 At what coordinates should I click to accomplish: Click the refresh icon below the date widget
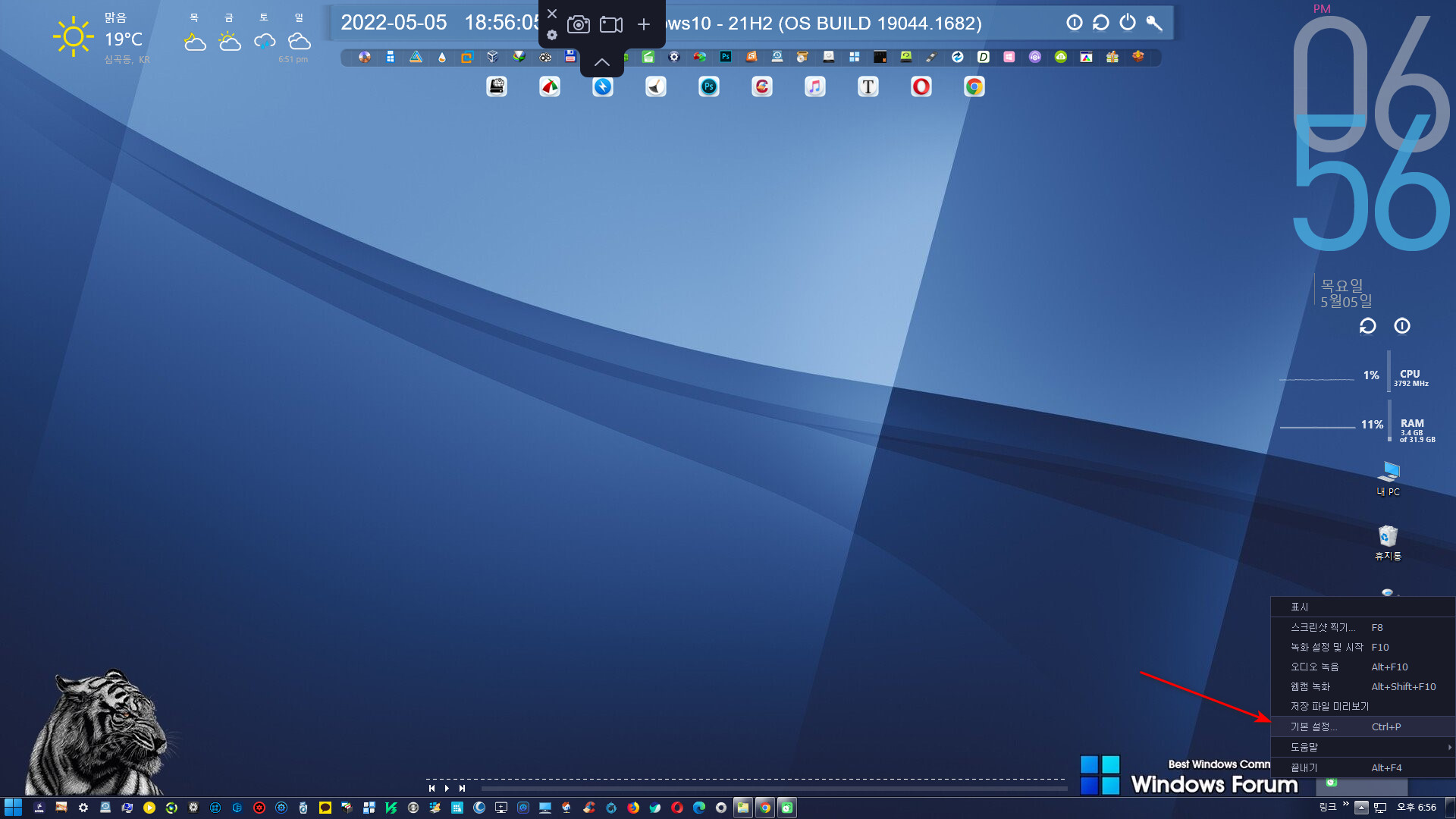(1368, 326)
